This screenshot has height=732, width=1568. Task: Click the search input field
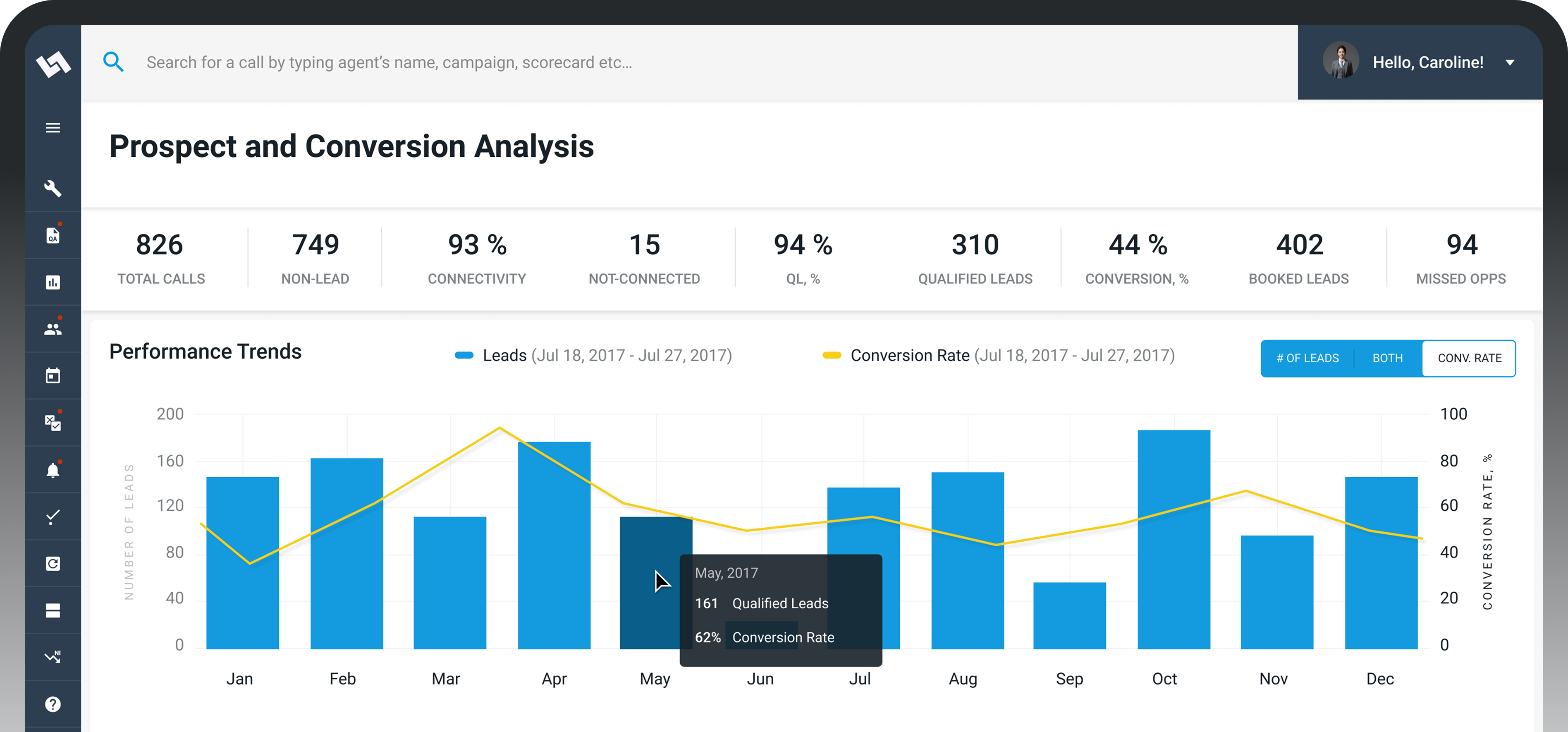(x=426, y=62)
